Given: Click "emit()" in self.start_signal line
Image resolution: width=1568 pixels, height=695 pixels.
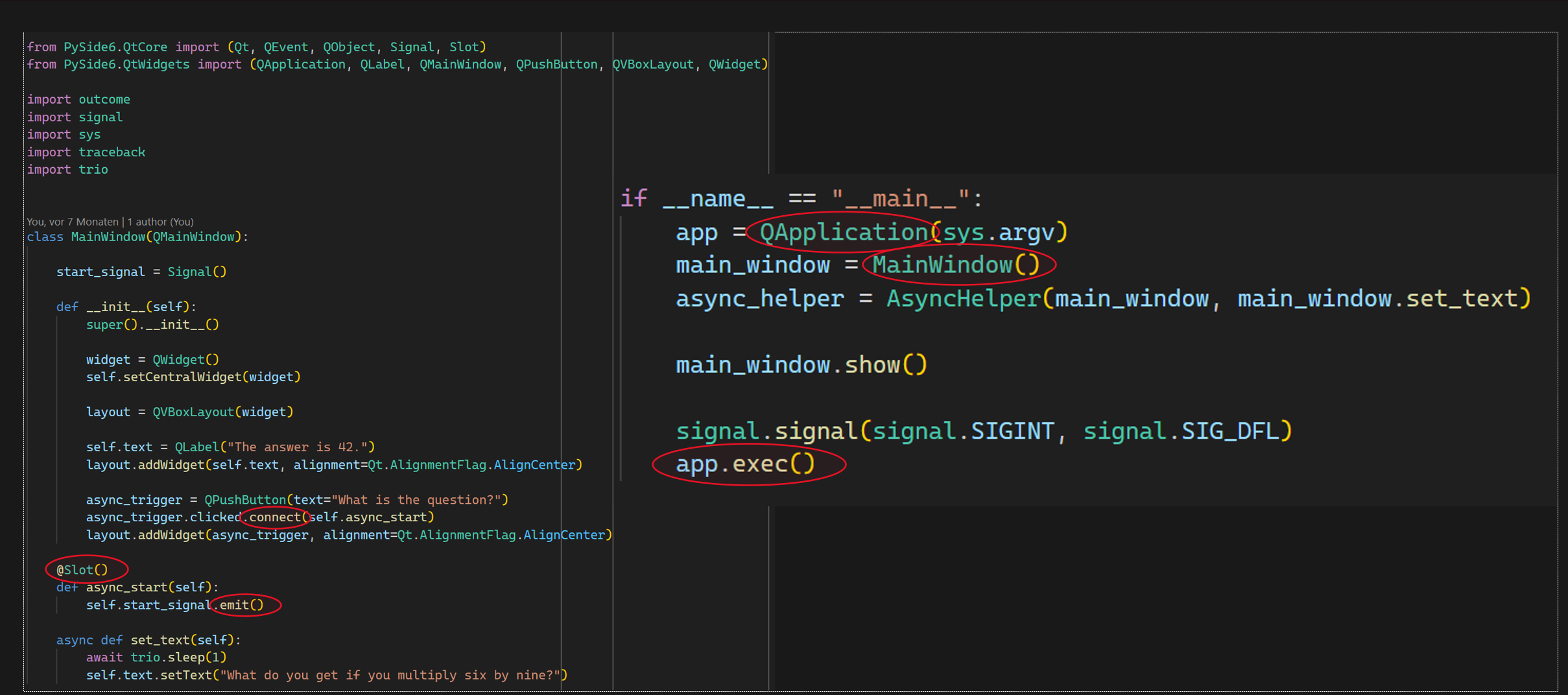Looking at the screenshot, I should point(242,605).
